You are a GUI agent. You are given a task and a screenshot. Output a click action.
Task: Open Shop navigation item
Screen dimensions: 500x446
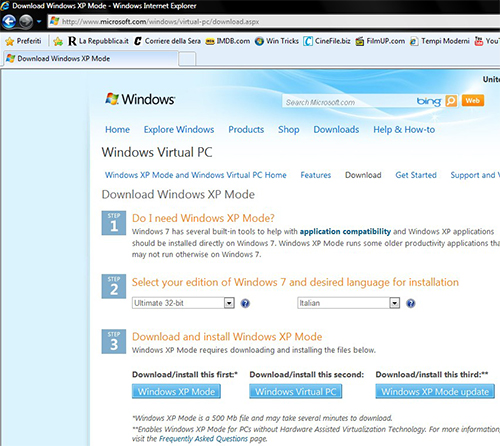click(289, 130)
